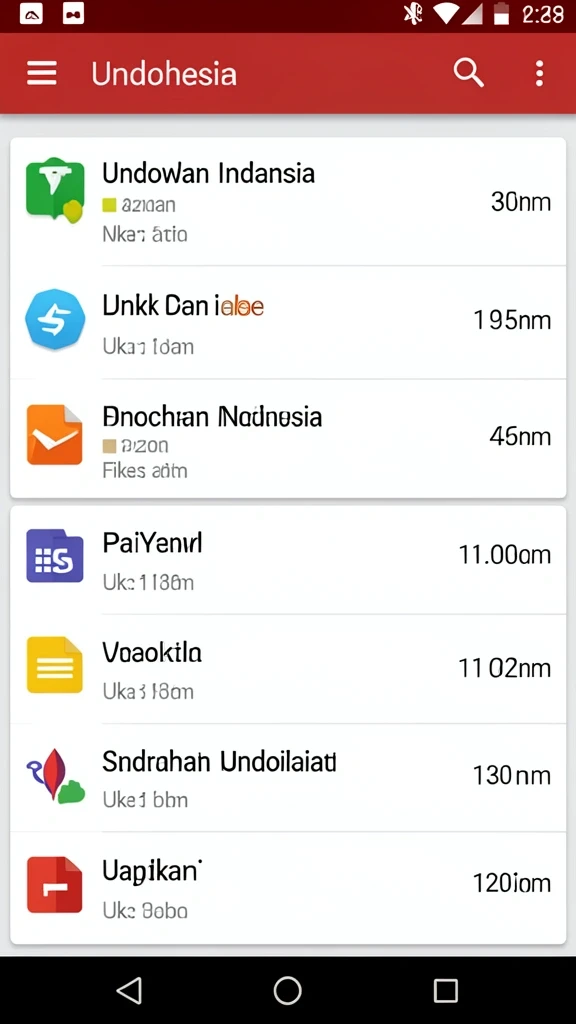The image size is (576, 1024).
Task: Tap the green shield app icon
Action: pos(55,190)
